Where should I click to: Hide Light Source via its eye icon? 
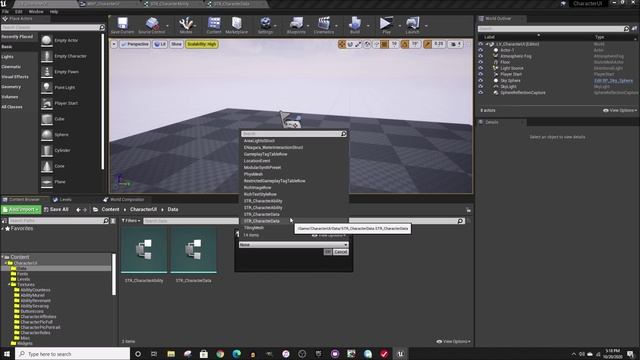(x=481, y=68)
